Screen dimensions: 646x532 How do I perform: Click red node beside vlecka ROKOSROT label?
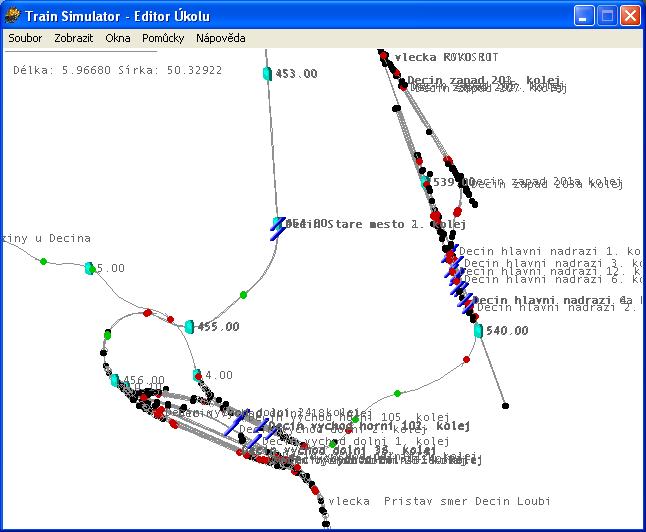pos(384,55)
